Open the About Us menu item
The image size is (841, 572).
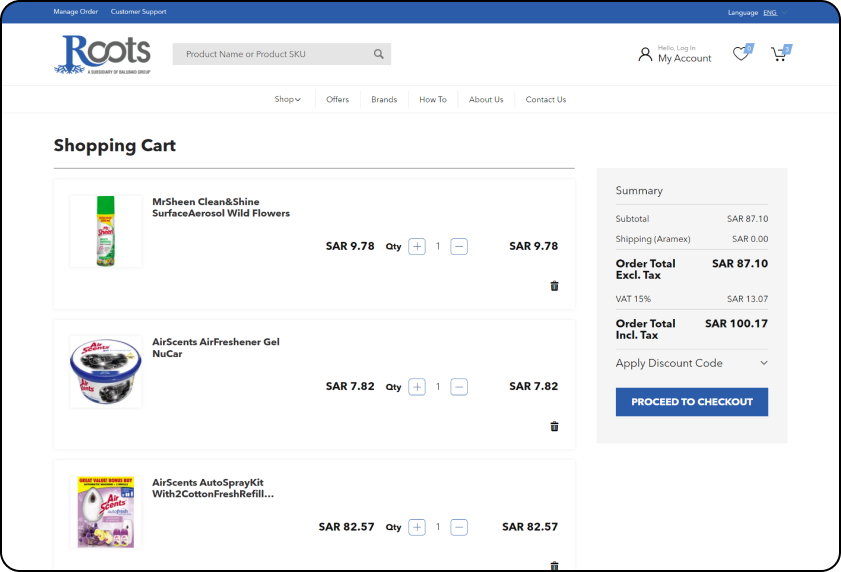(x=486, y=99)
